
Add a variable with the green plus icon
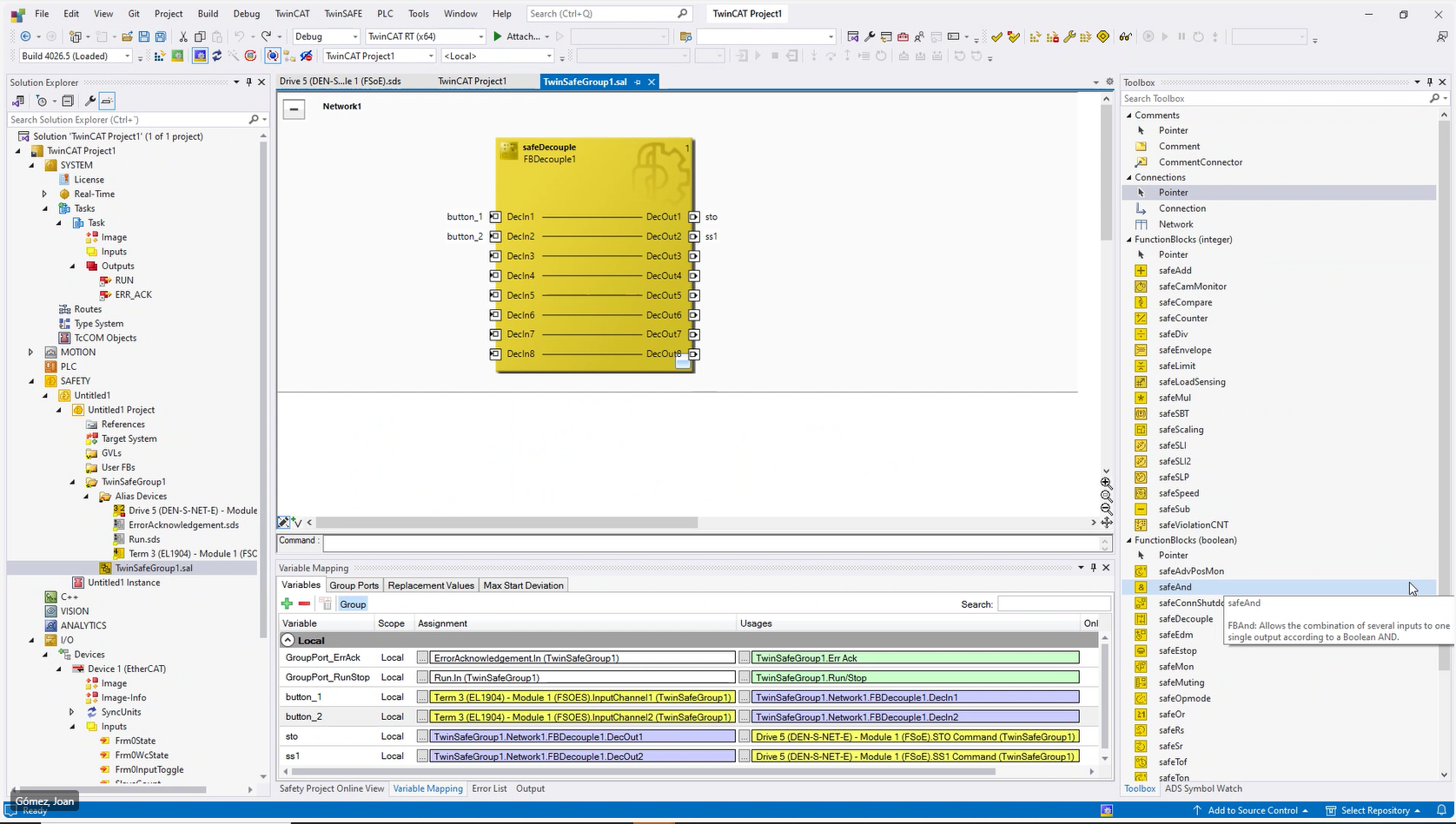click(x=288, y=603)
